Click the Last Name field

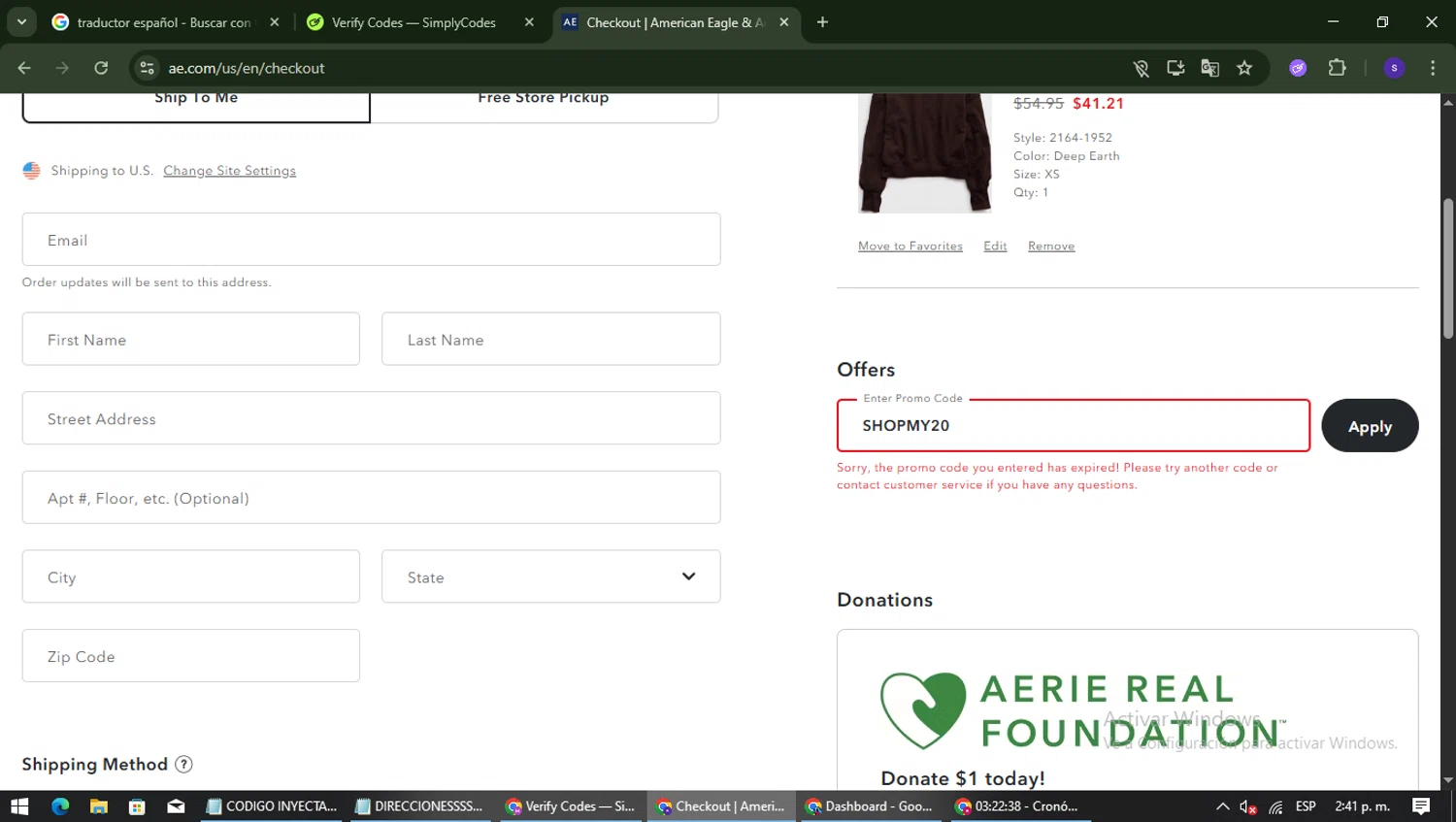coord(550,339)
